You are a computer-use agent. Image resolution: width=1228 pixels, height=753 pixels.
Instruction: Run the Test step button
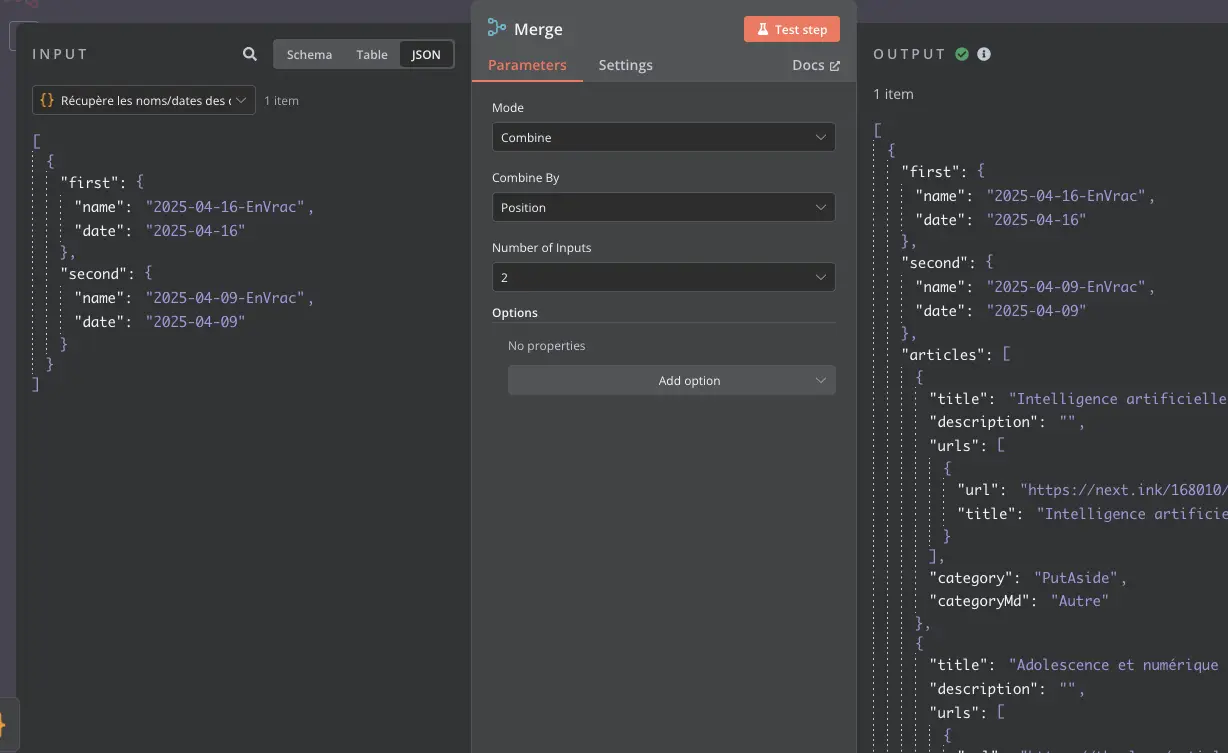[792, 29]
